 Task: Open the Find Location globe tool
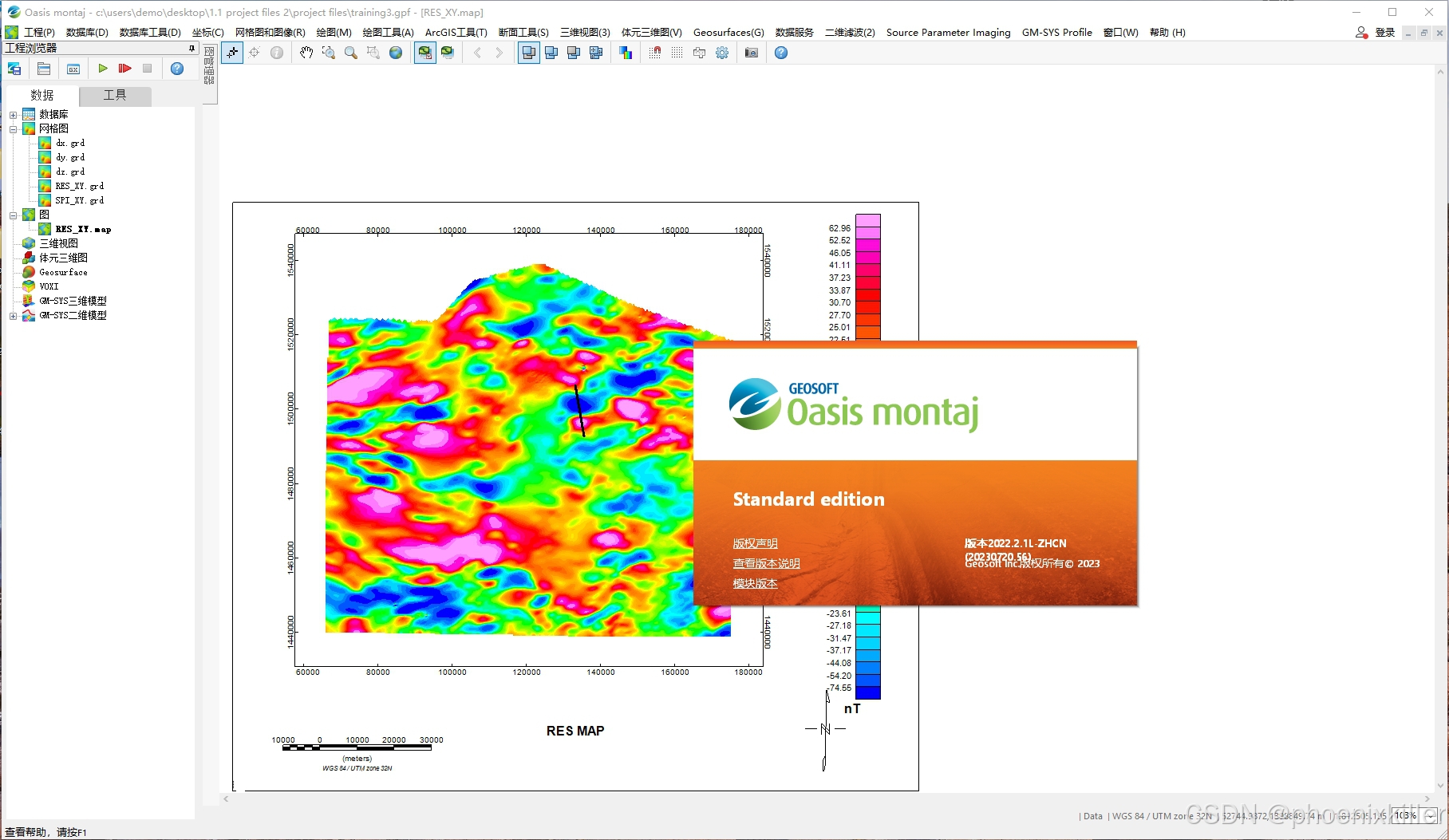(395, 53)
